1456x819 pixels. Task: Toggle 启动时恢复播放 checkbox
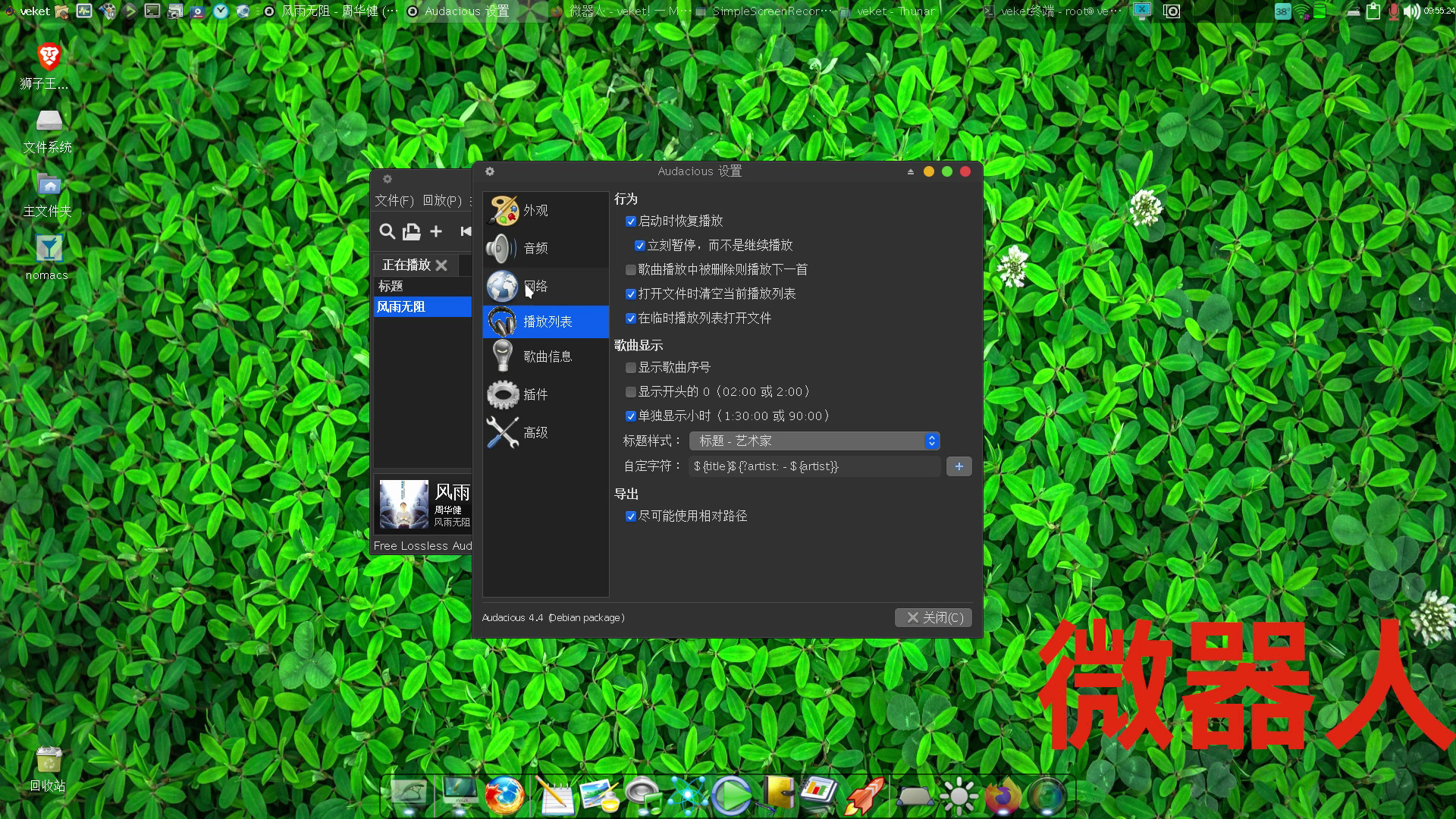coord(630,221)
